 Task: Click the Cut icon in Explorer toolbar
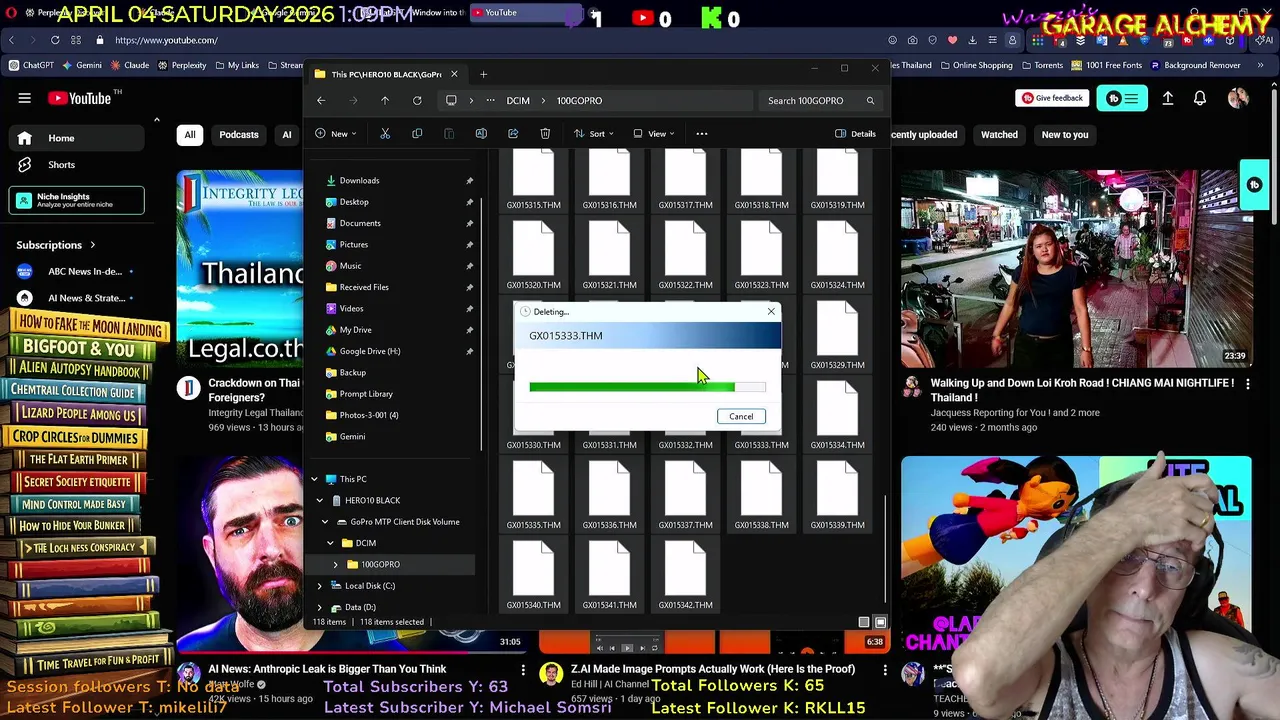385,134
